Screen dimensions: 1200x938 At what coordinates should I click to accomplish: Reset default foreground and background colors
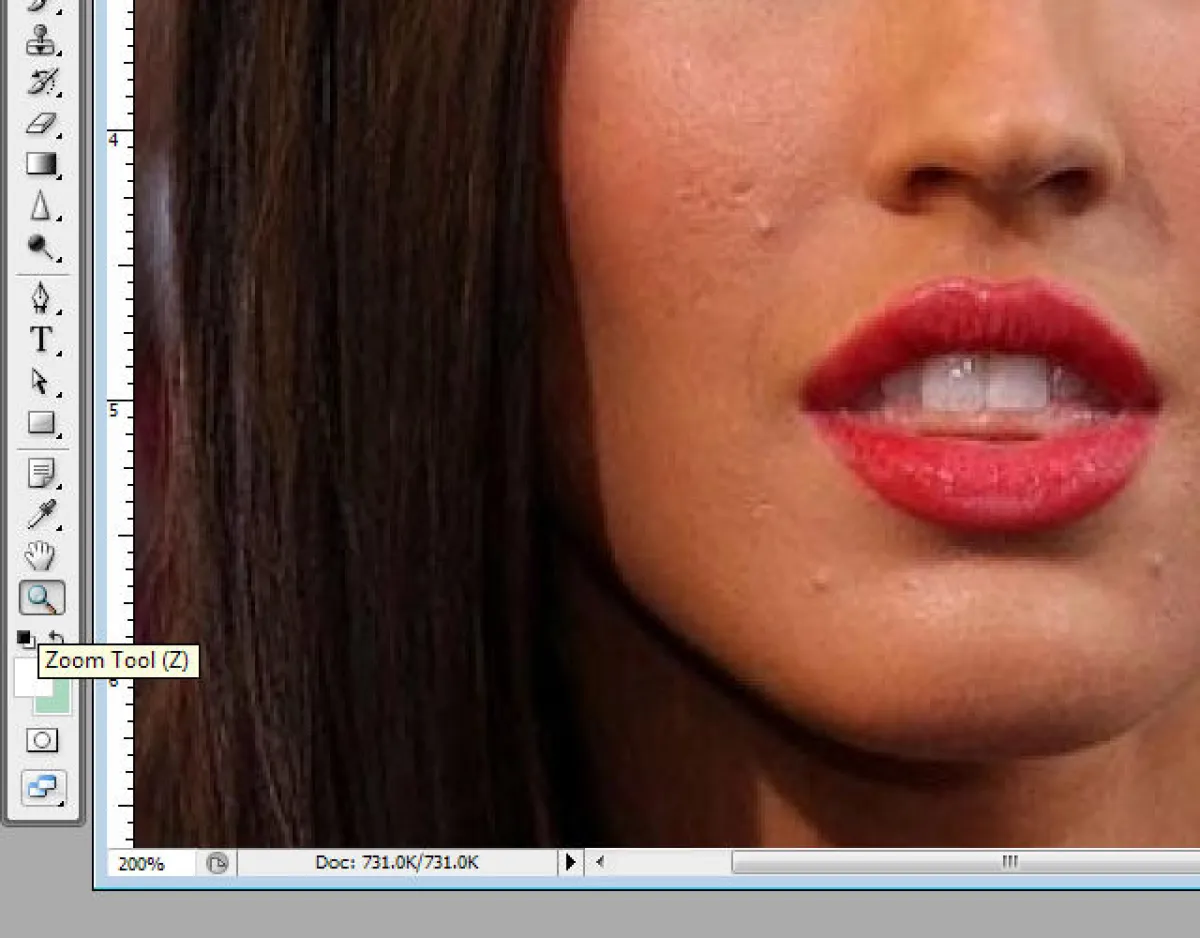pos(24,638)
